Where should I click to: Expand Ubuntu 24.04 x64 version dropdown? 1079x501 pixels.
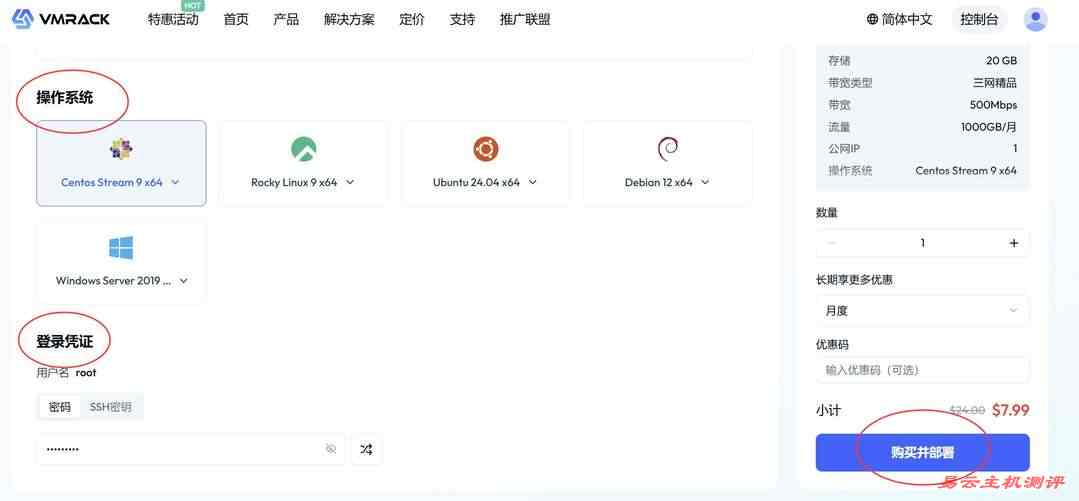pyautogui.click(x=532, y=182)
